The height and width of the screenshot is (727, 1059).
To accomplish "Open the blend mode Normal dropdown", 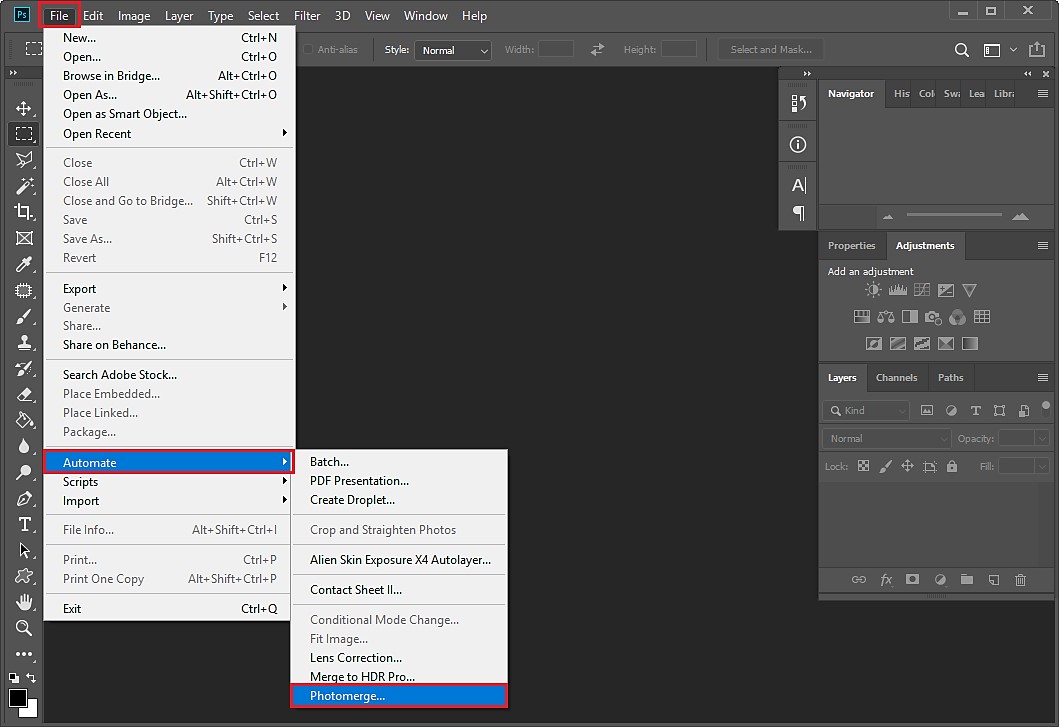I will point(886,438).
